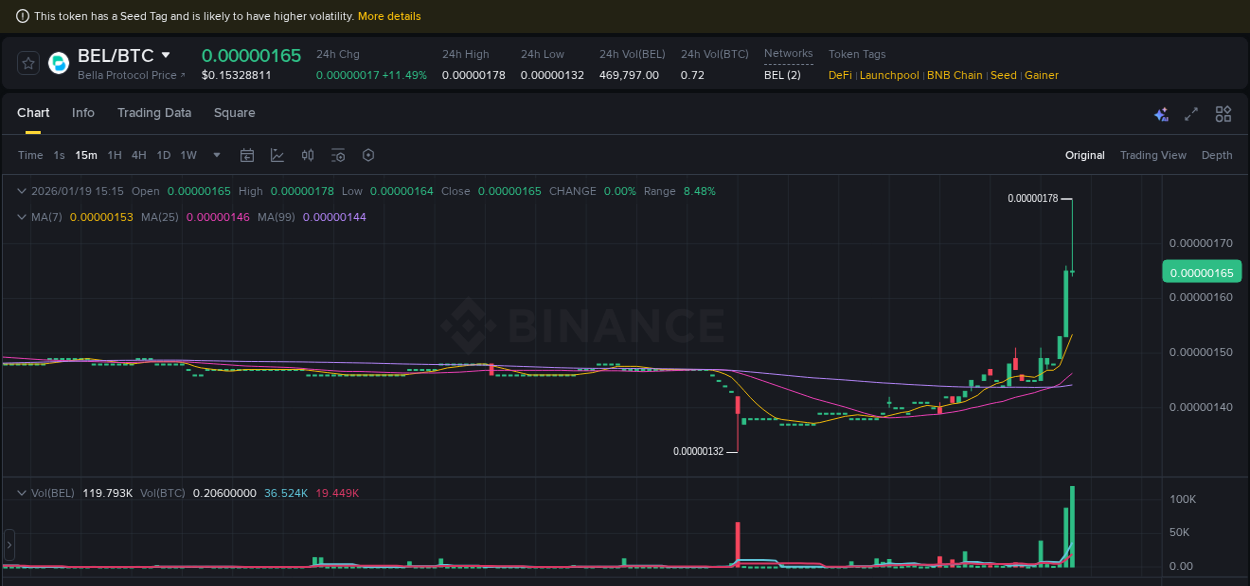The image size is (1250, 586).
Task: Collapse the OHLC info row chevron
Action: 22,191
